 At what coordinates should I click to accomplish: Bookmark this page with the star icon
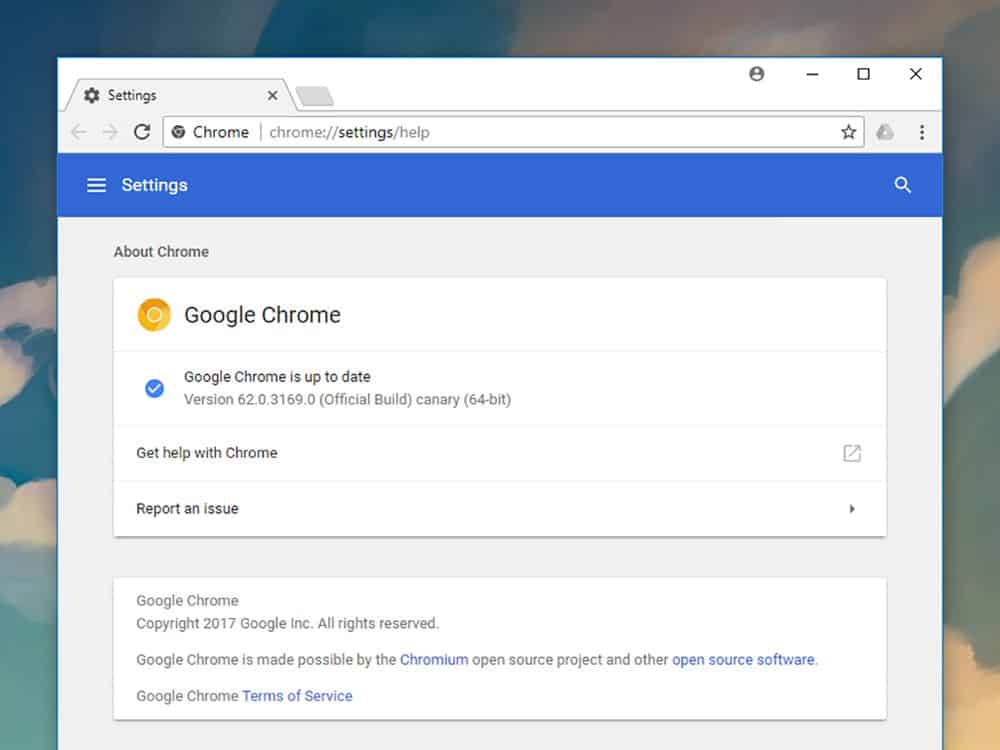pyautogui.click(x=848, y=132)
